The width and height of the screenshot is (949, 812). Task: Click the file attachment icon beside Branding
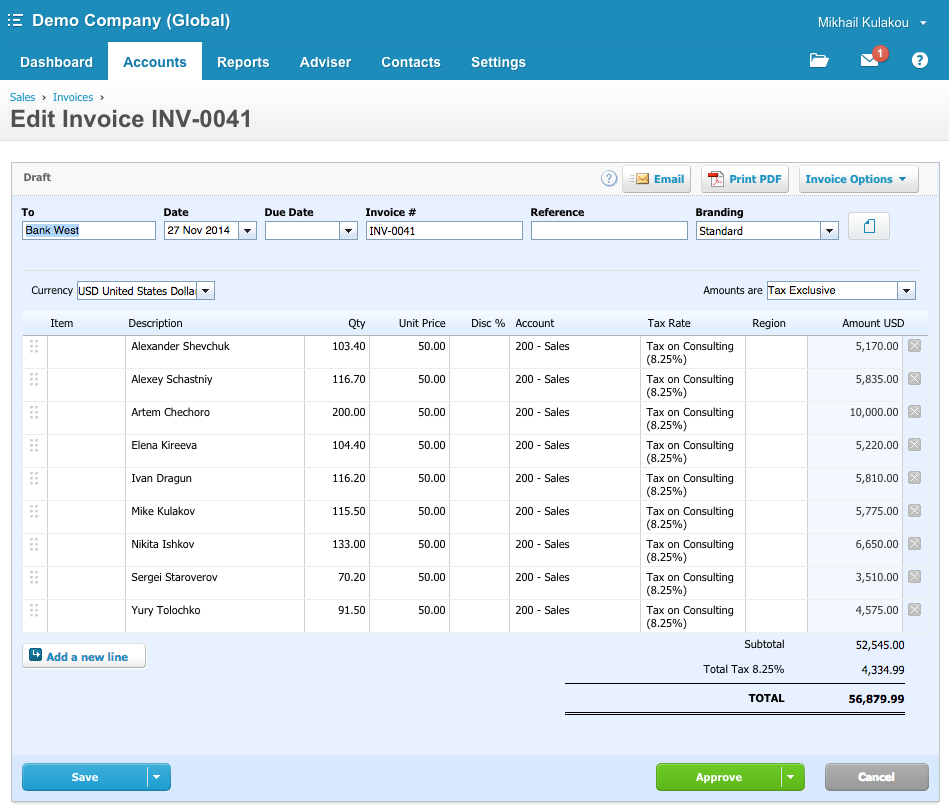click(x=868, y=226)
